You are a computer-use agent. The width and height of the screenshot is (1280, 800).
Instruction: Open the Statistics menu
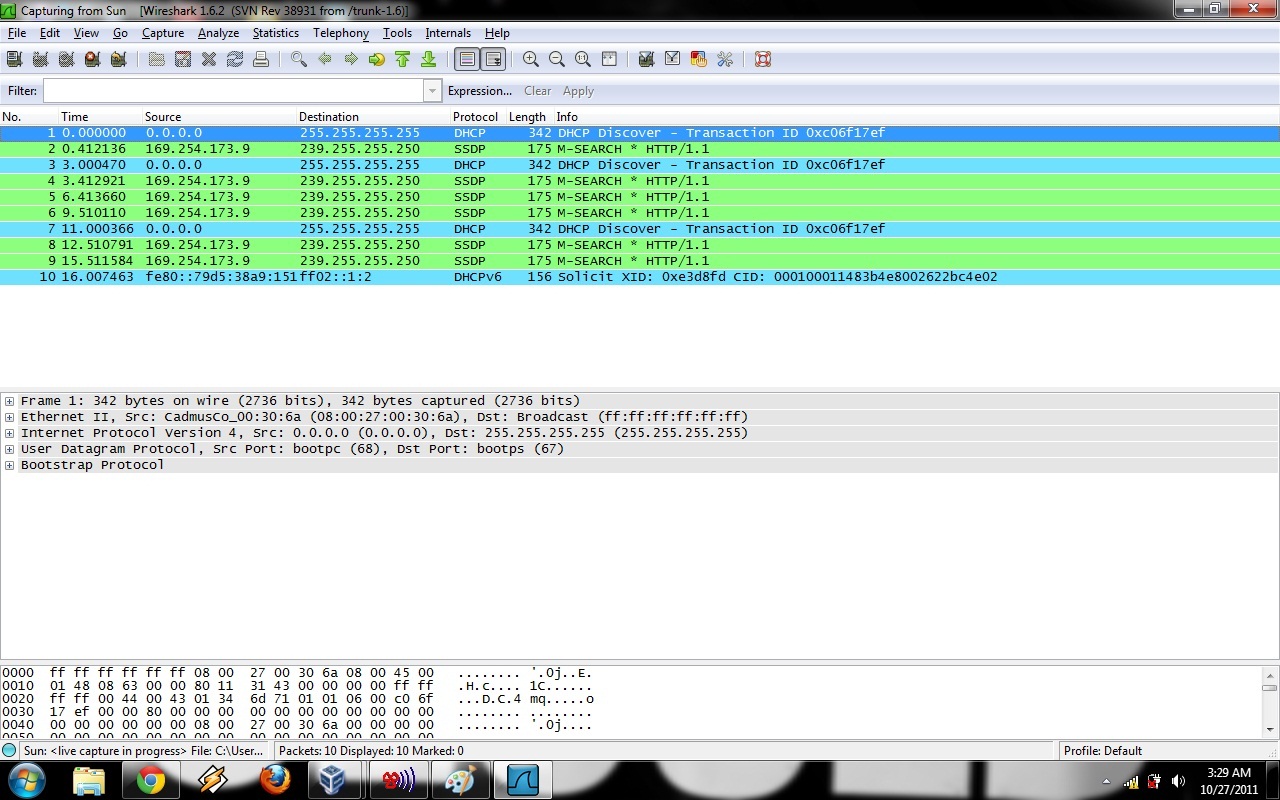[x=275, y=33]
